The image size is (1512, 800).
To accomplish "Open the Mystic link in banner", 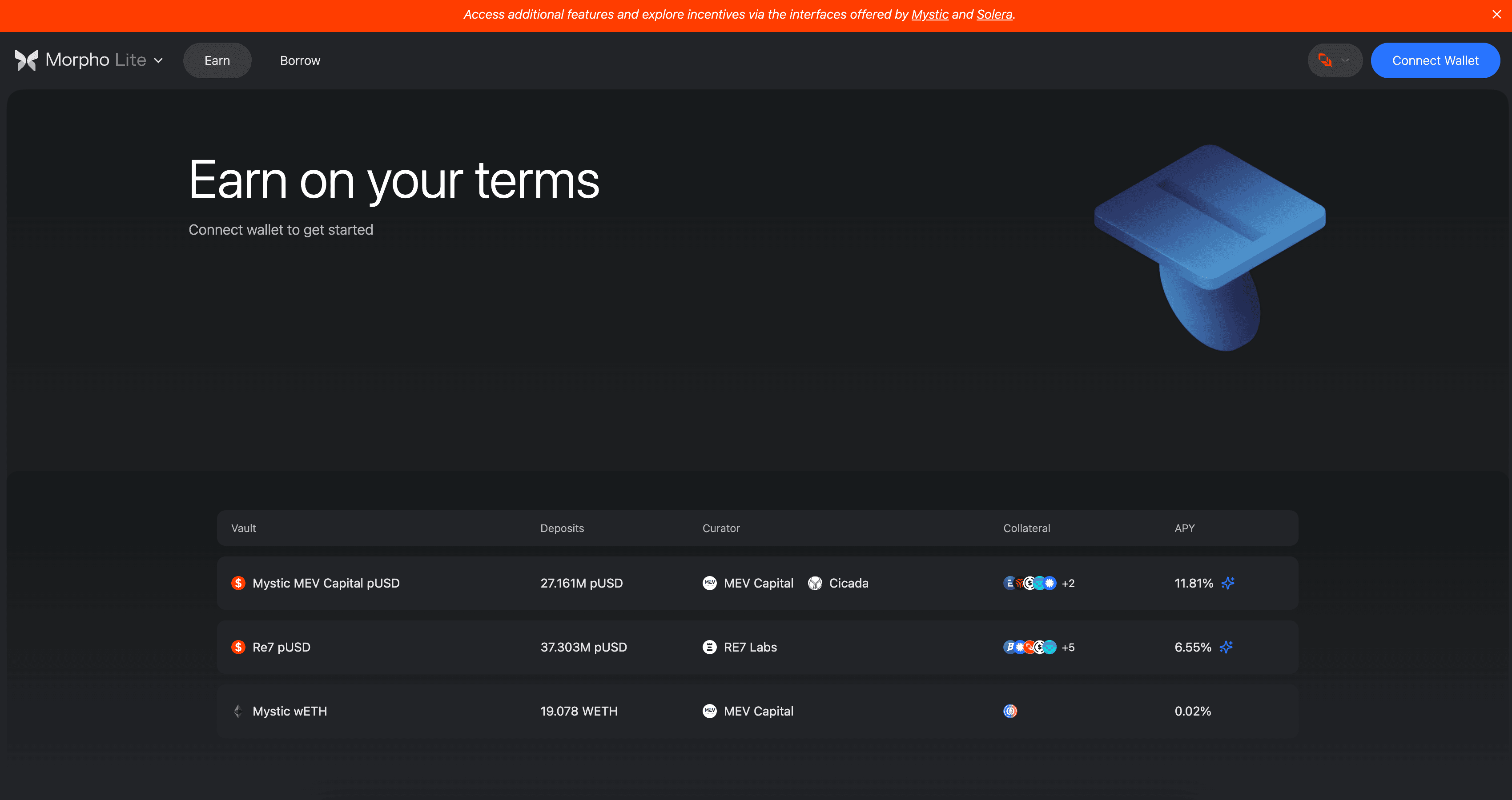I will 930,15.
